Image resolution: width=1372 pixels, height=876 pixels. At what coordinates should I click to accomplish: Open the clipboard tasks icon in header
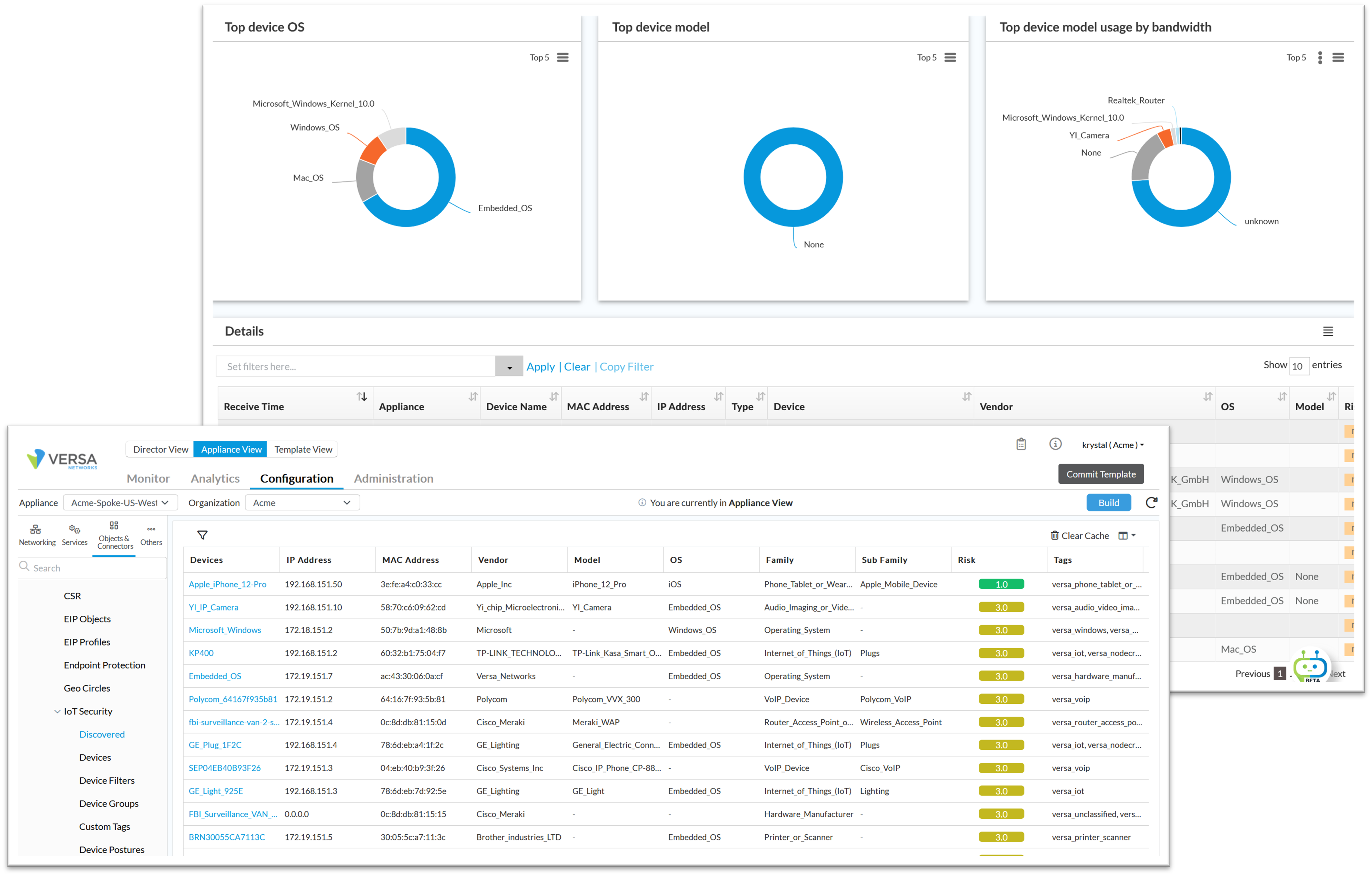[1020, 444]
